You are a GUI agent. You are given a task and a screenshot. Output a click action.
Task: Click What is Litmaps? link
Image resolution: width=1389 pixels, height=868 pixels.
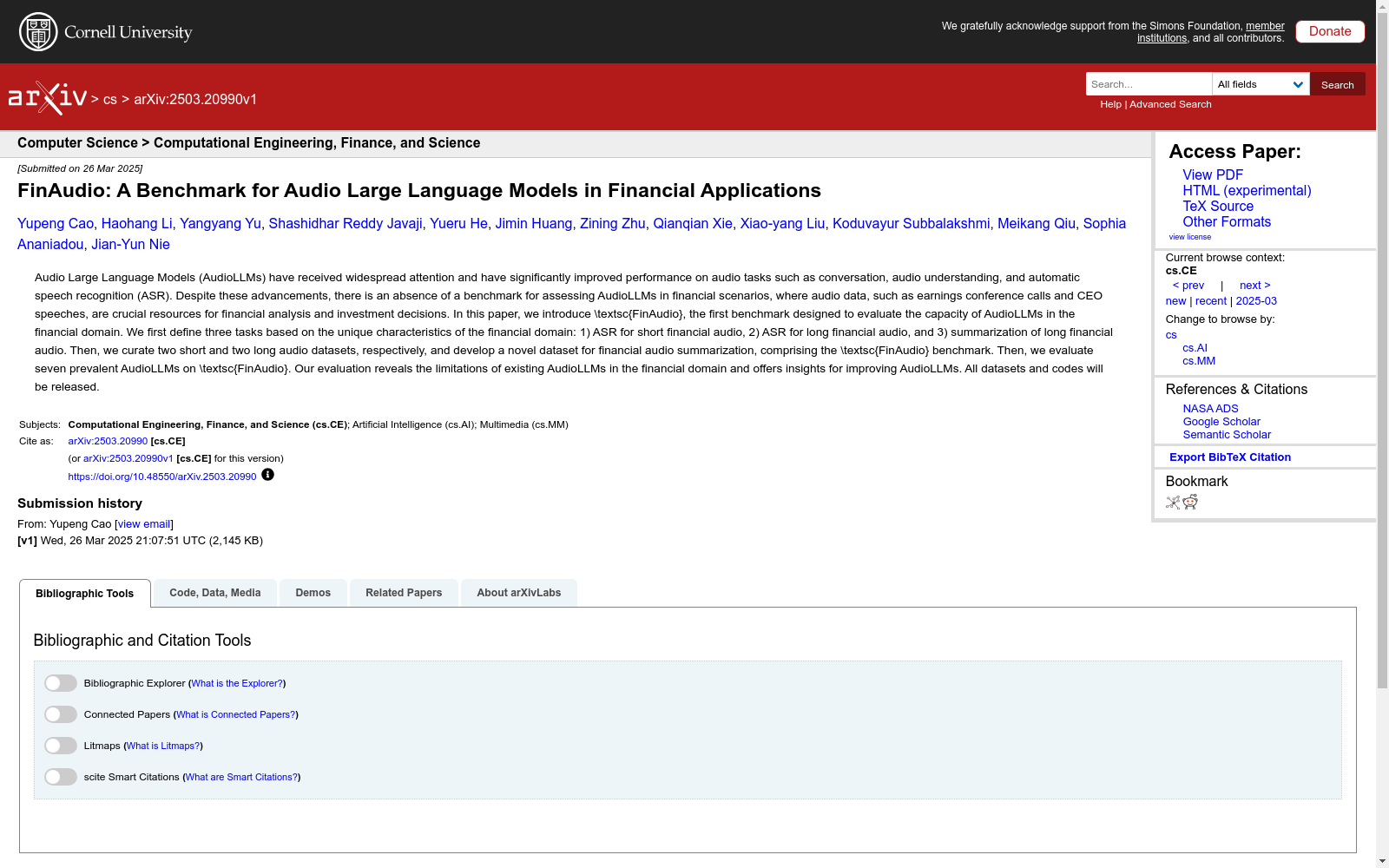(x=163, y=746)
